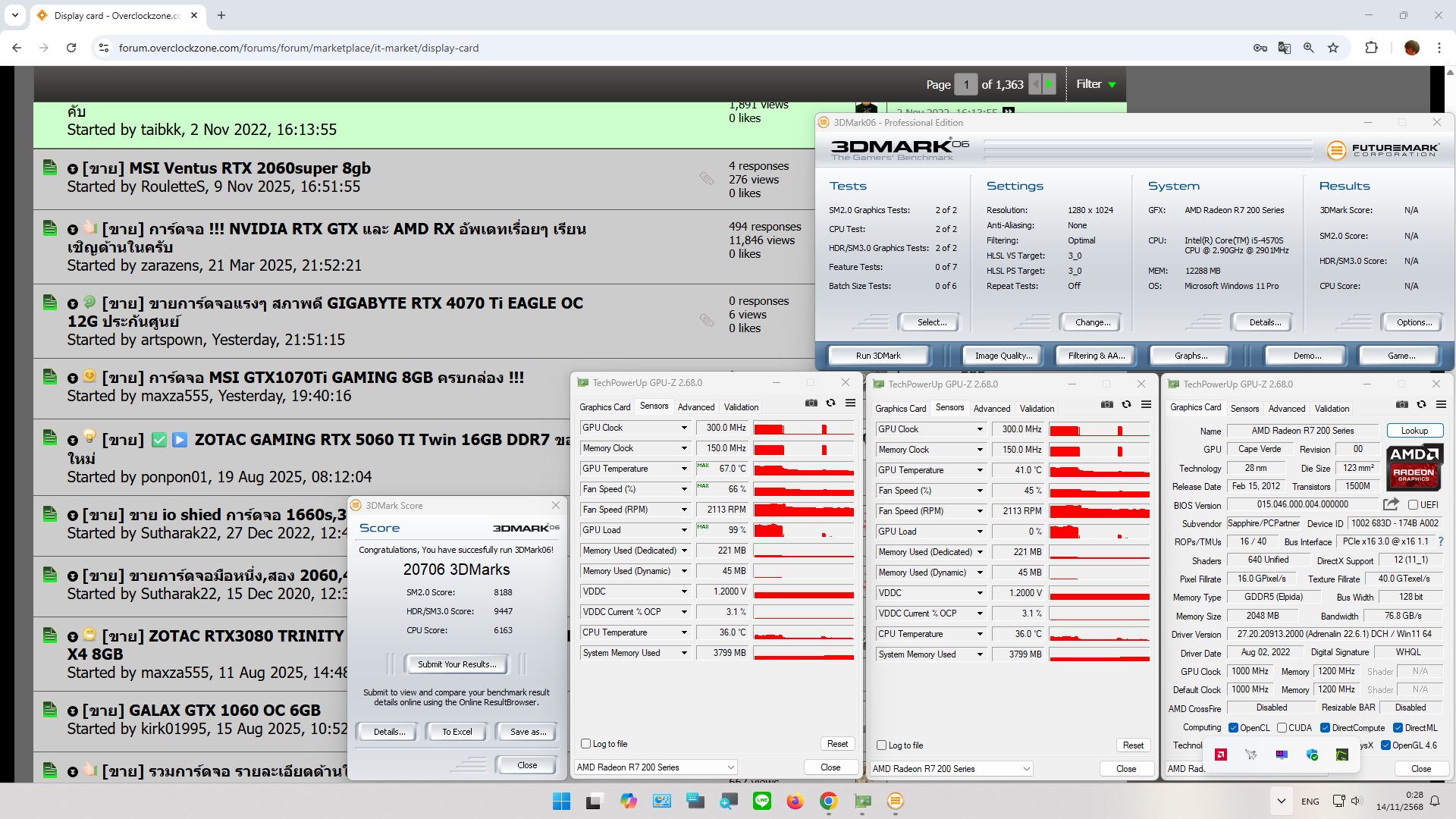Click the refresh icon in the Graphics Card GPU-Z window

click(1421, 404)
